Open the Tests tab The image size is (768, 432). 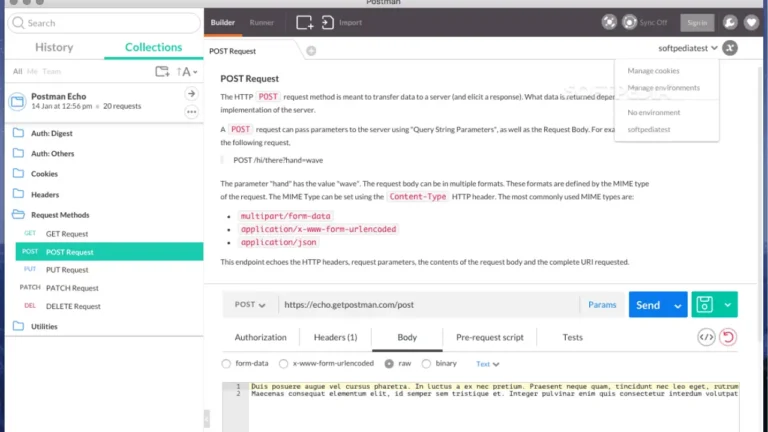[573, 337]
